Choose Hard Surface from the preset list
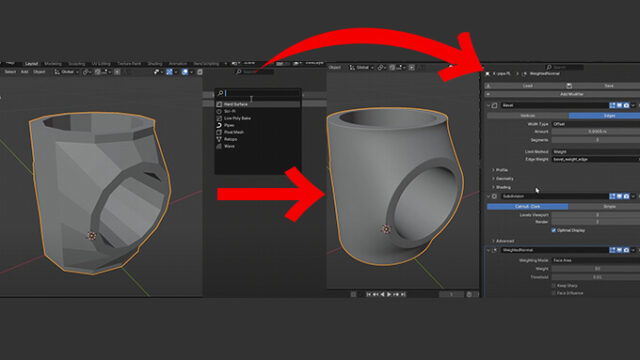The image size is (640, 360). 258,104
